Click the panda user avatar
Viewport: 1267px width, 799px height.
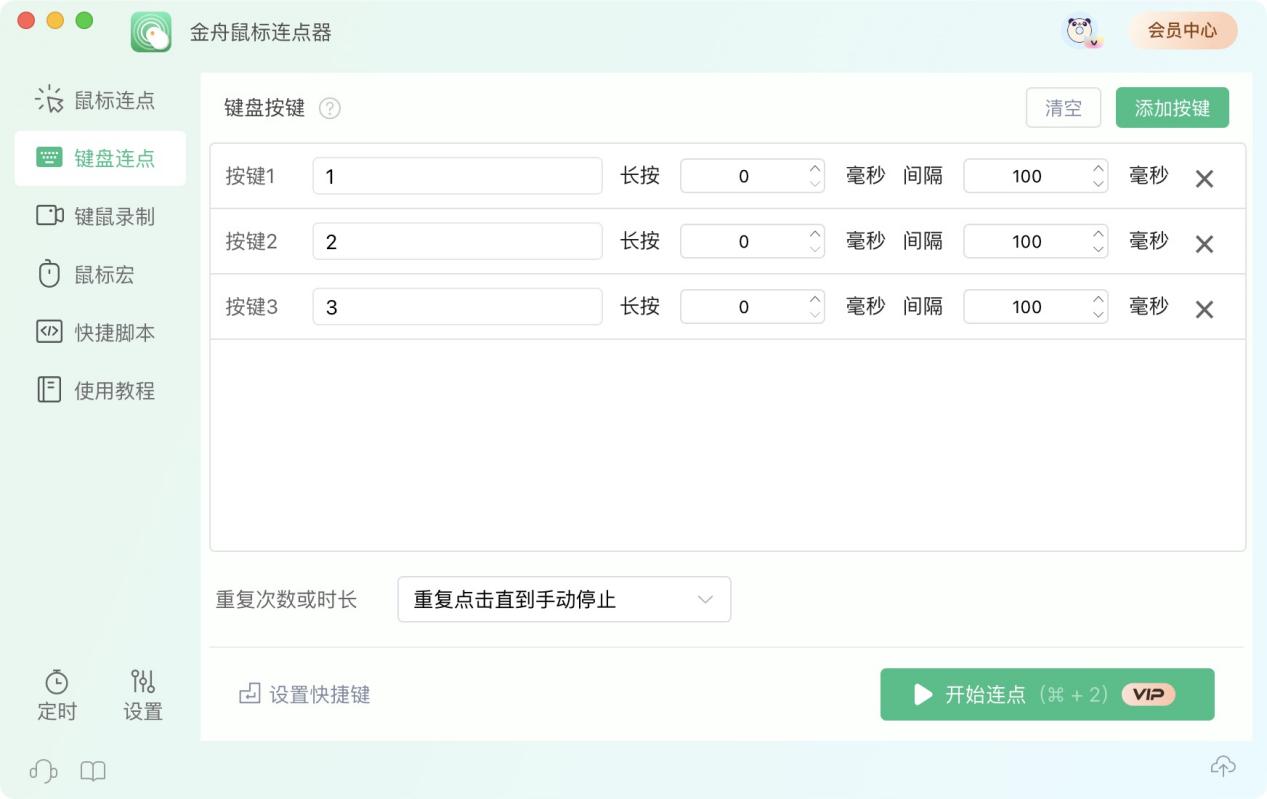tap(1081, 32)
